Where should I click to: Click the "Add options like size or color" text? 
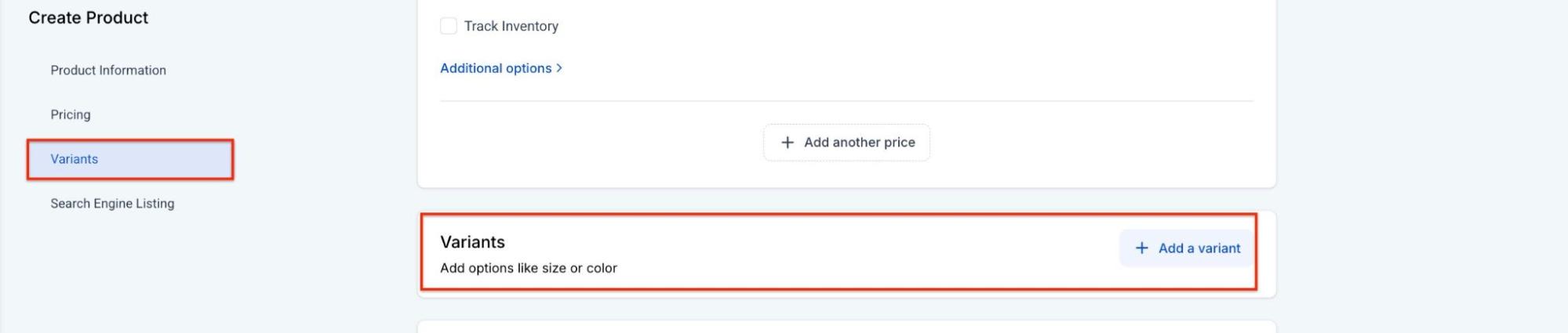[528, 268]
